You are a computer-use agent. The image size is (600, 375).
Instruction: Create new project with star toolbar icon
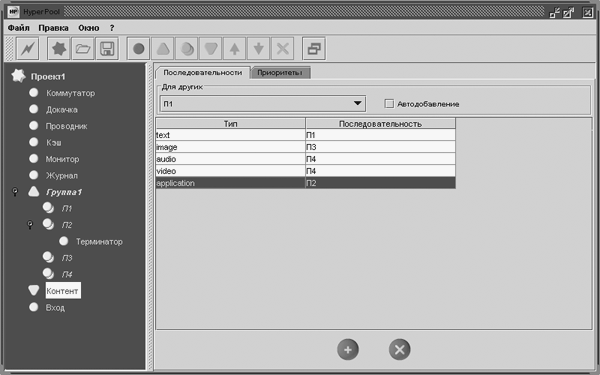pos(59,49)
